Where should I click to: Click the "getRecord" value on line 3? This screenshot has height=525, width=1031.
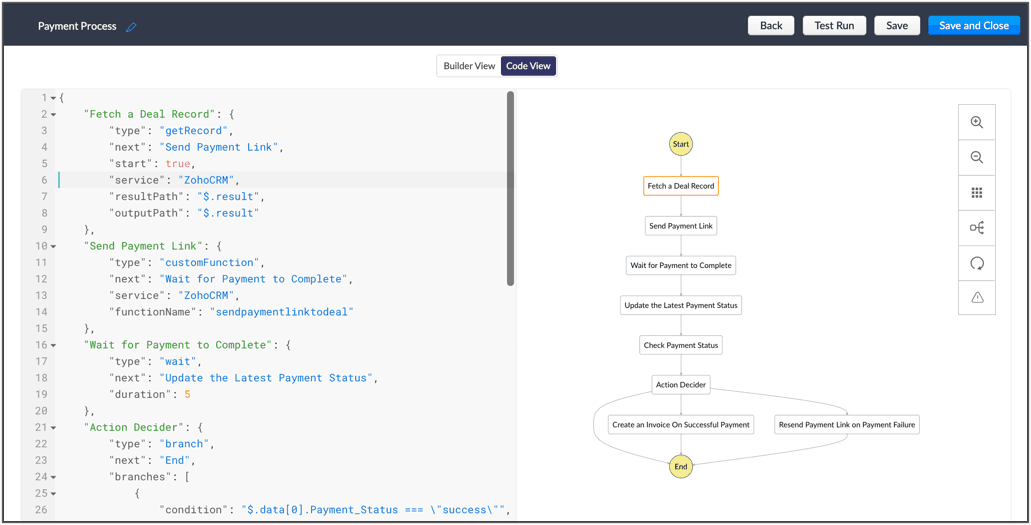[192, 131]
